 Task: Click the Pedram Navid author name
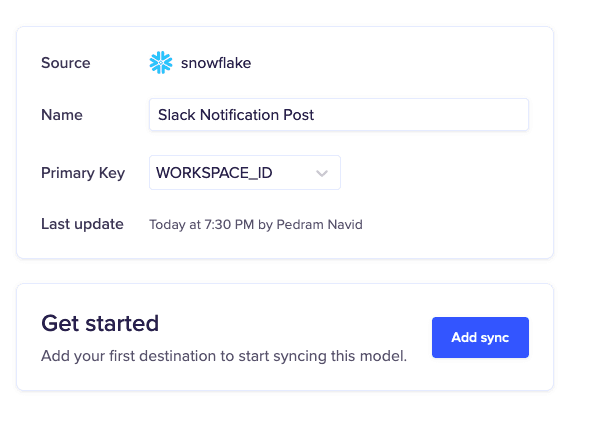318,225
